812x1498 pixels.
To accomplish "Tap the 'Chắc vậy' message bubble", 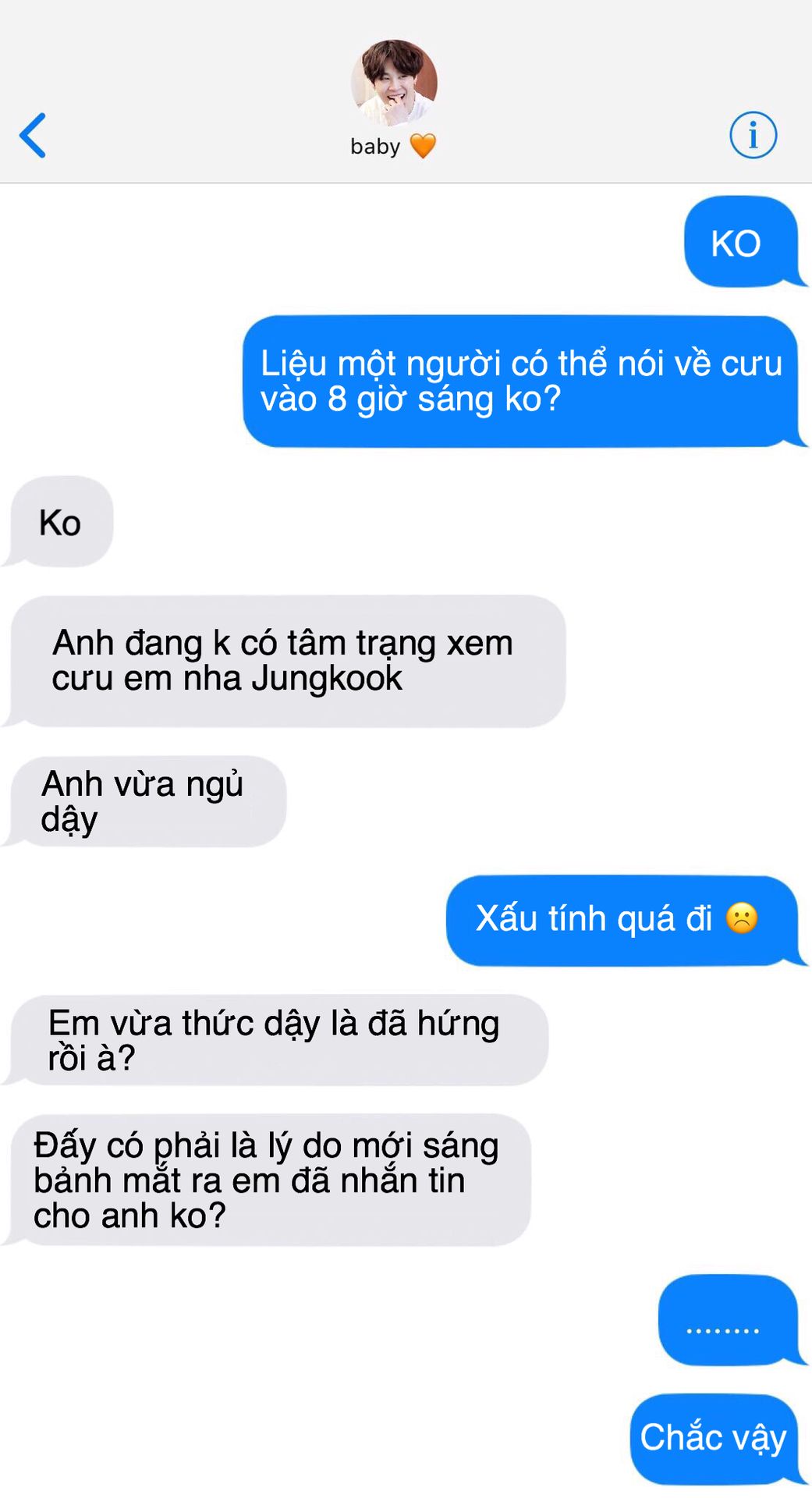I will (715, 1439).
